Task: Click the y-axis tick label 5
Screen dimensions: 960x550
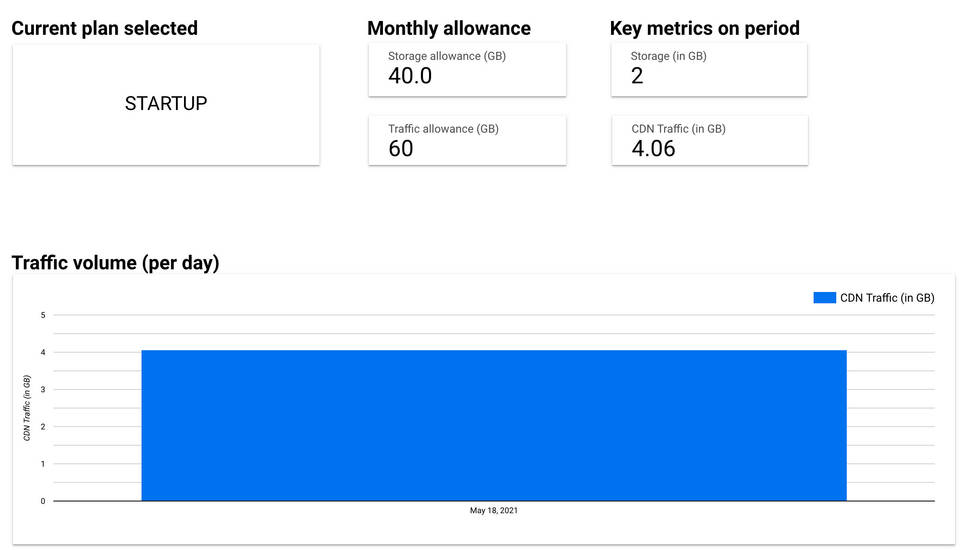Action: [43, 315]
